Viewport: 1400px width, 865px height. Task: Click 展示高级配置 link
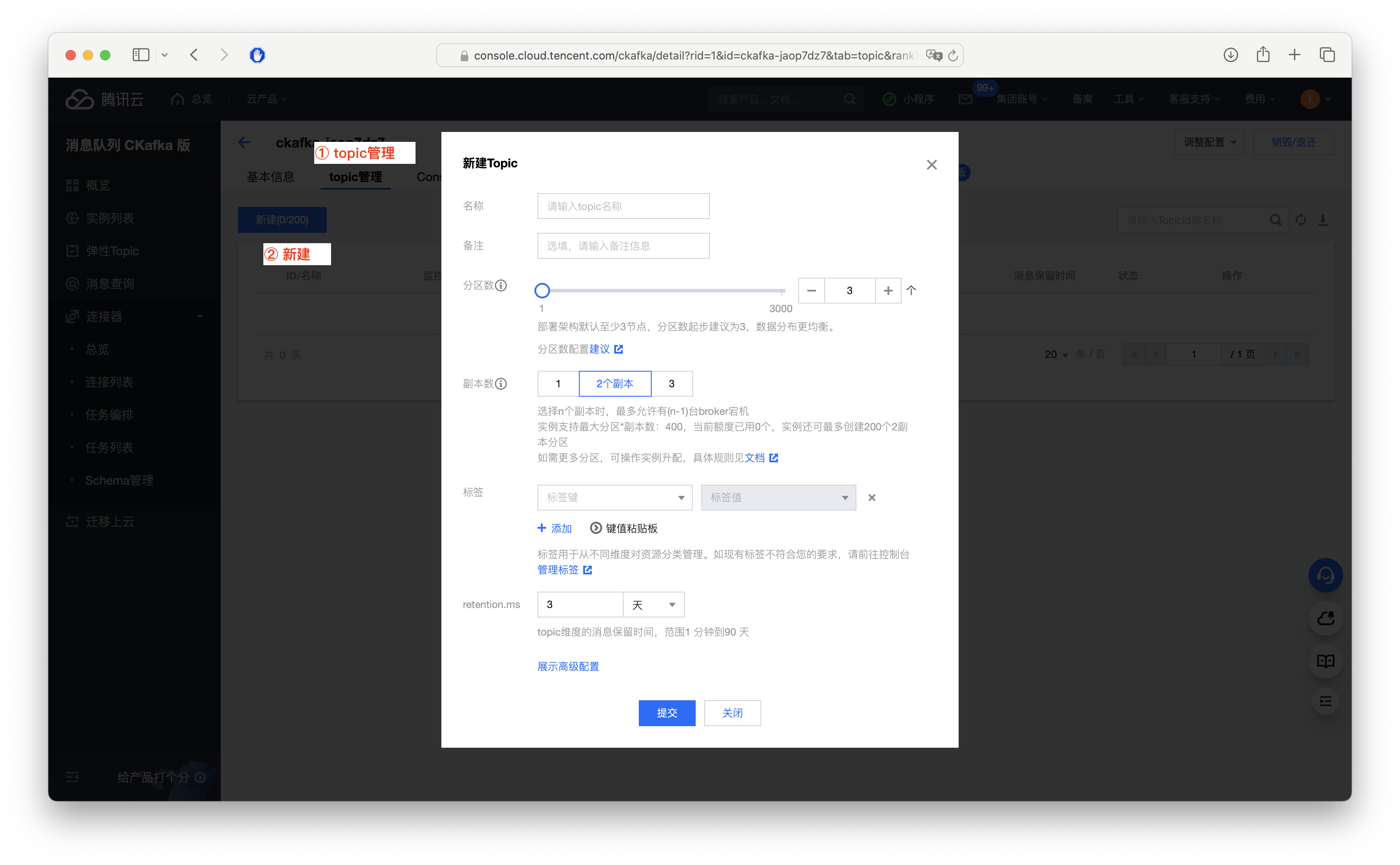coord(568,667)
